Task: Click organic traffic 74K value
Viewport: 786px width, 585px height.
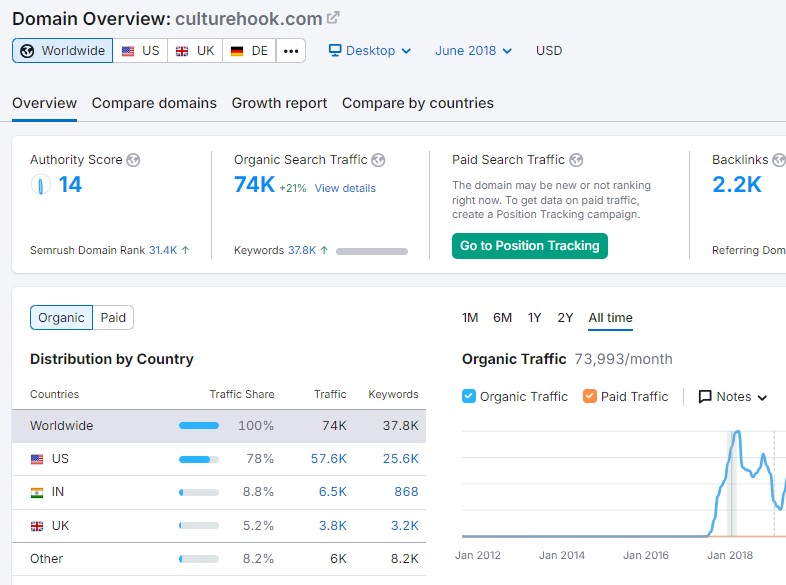Action: (254, 184)
